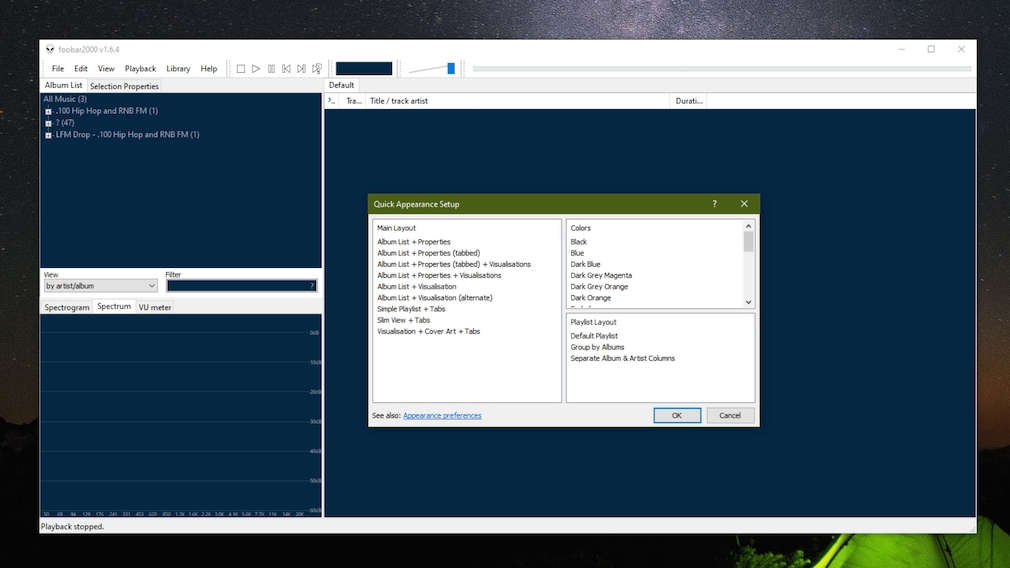
Task: Open the Help menu
Action: coord(209,68)
